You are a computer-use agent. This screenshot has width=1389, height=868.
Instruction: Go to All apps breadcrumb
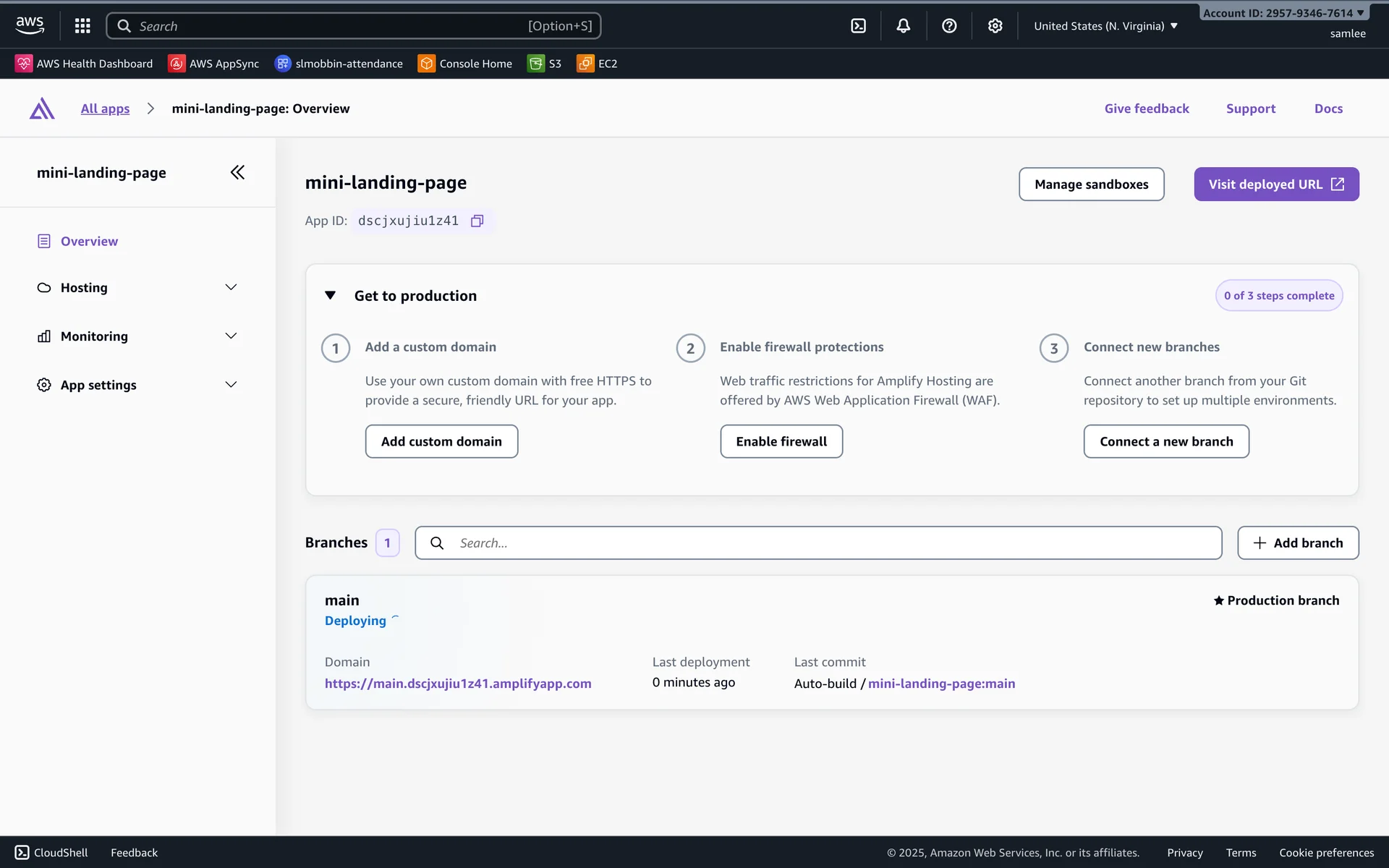tap(105, 109)
